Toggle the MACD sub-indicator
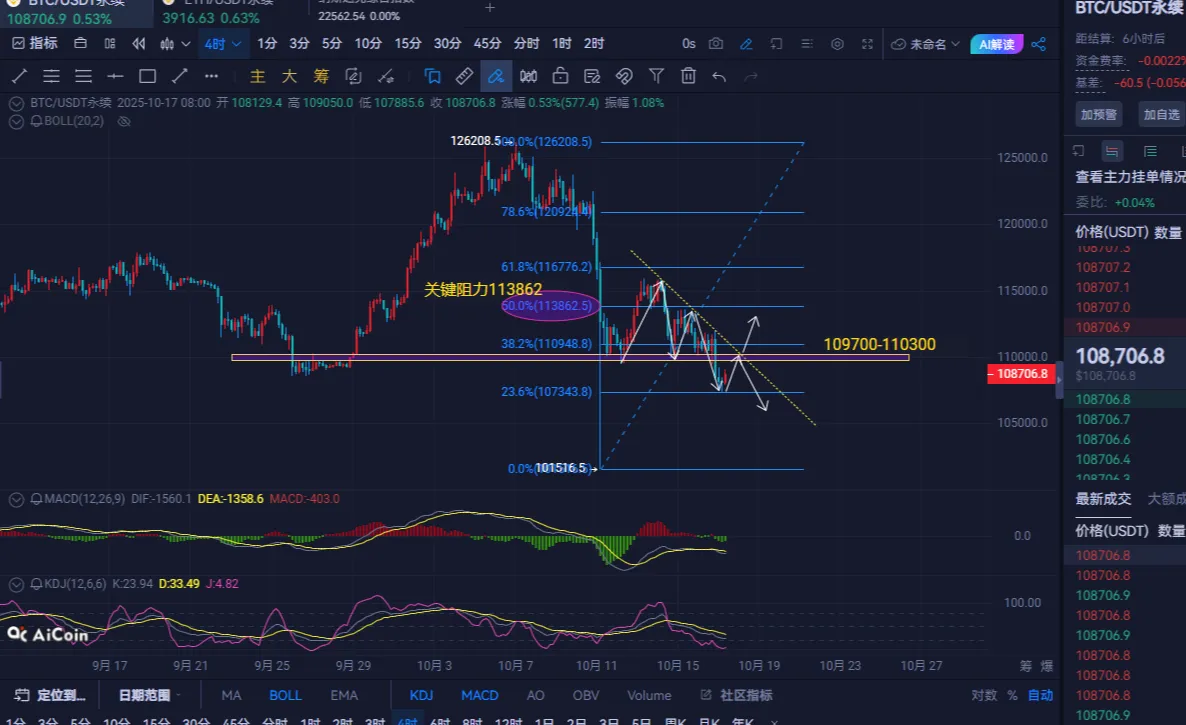The height and width of the screenshot is (725, 1186). coord(480,696)
